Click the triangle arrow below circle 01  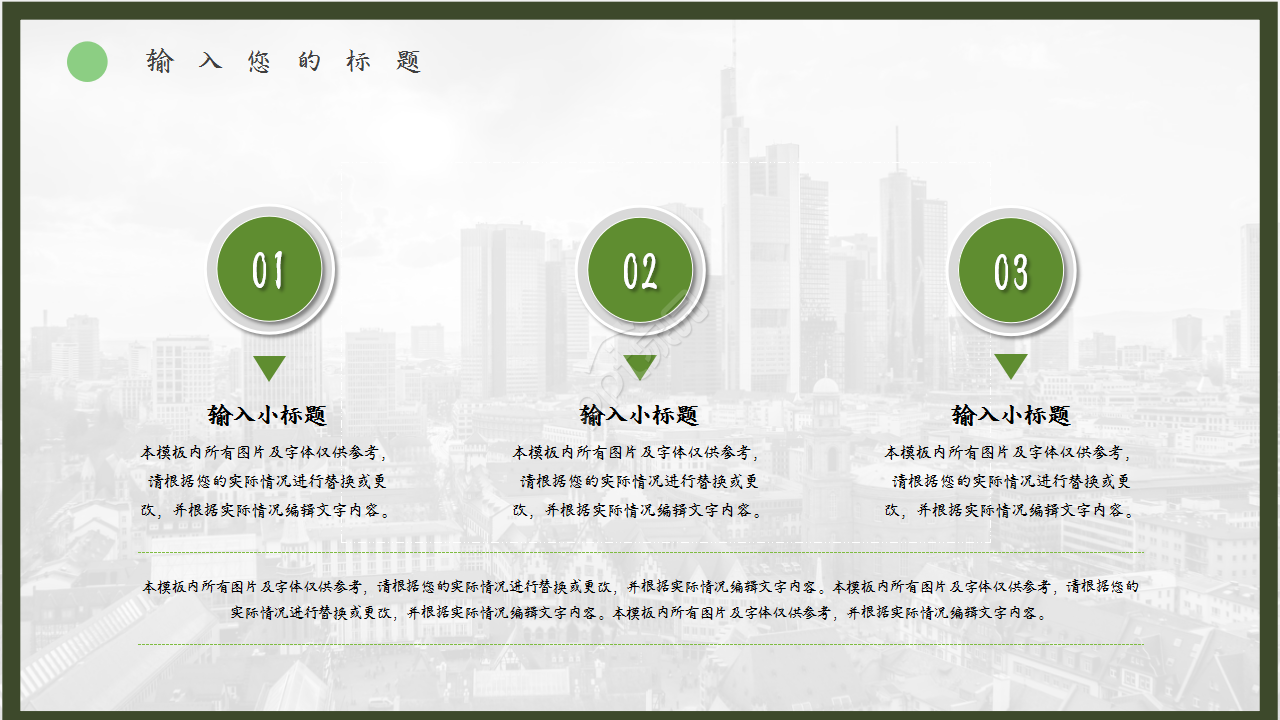pyautogui.click(x=268, y=366)
